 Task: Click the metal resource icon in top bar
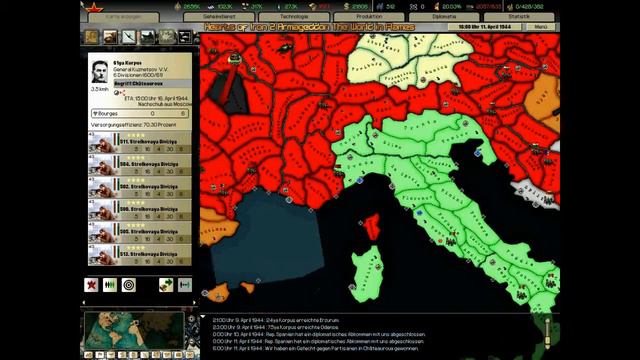click(x=211, y=7)
